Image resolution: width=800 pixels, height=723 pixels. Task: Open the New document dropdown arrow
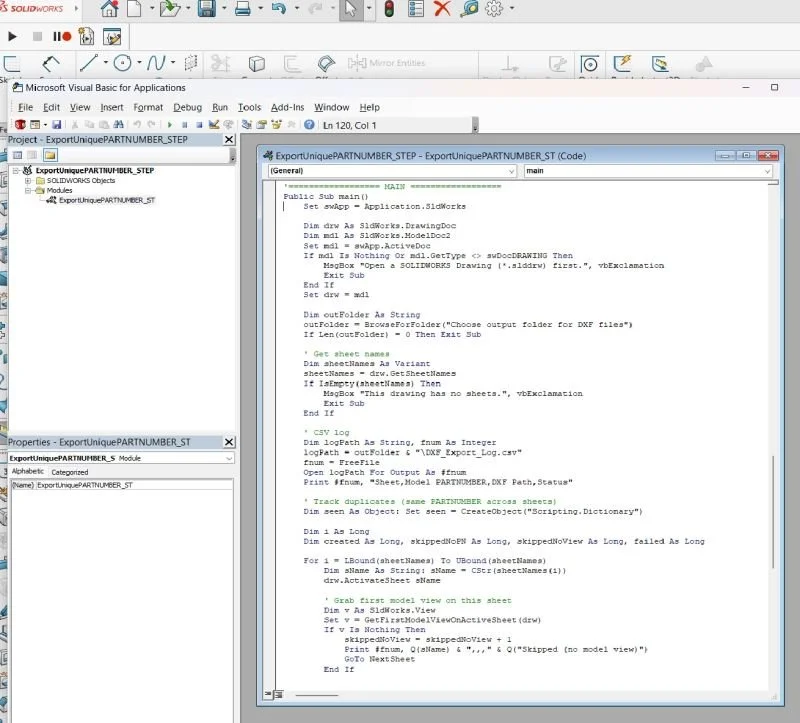click(152, 9)
